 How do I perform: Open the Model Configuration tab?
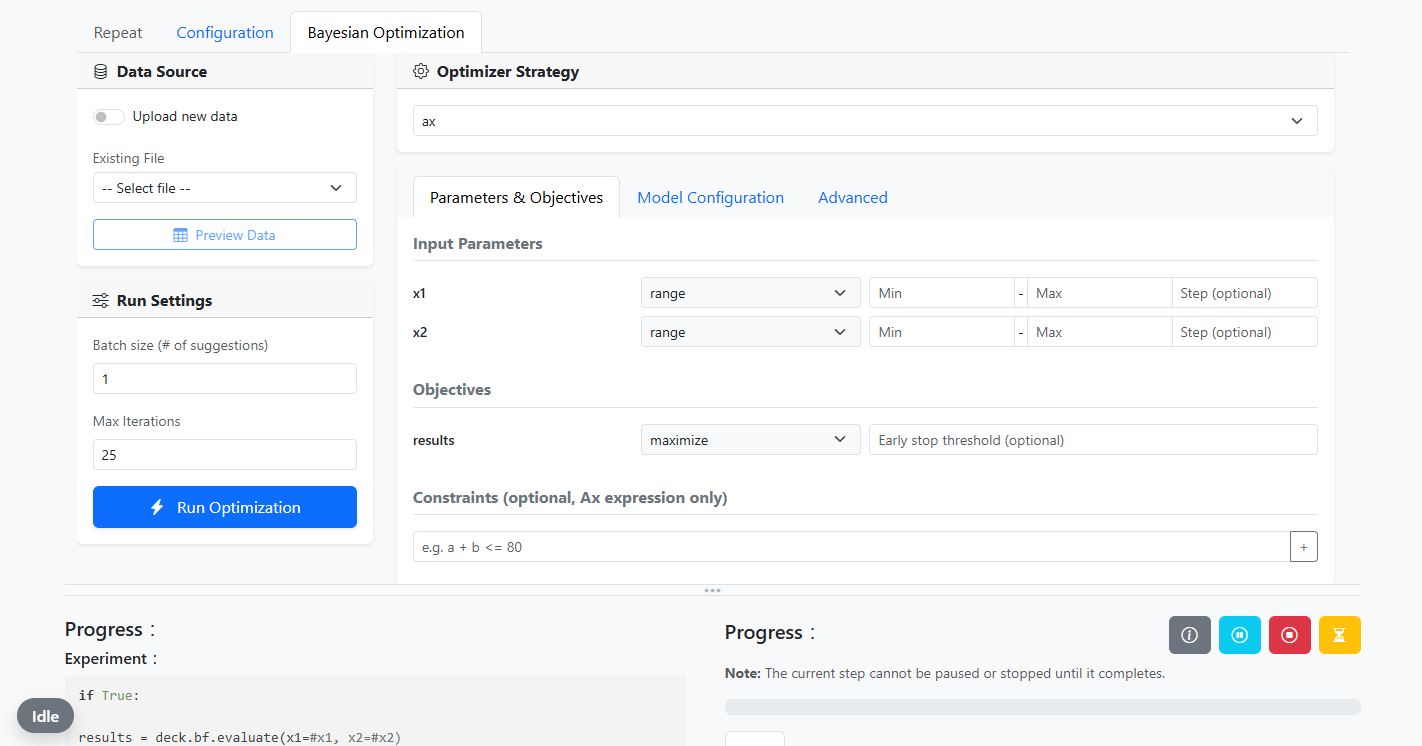711,198
